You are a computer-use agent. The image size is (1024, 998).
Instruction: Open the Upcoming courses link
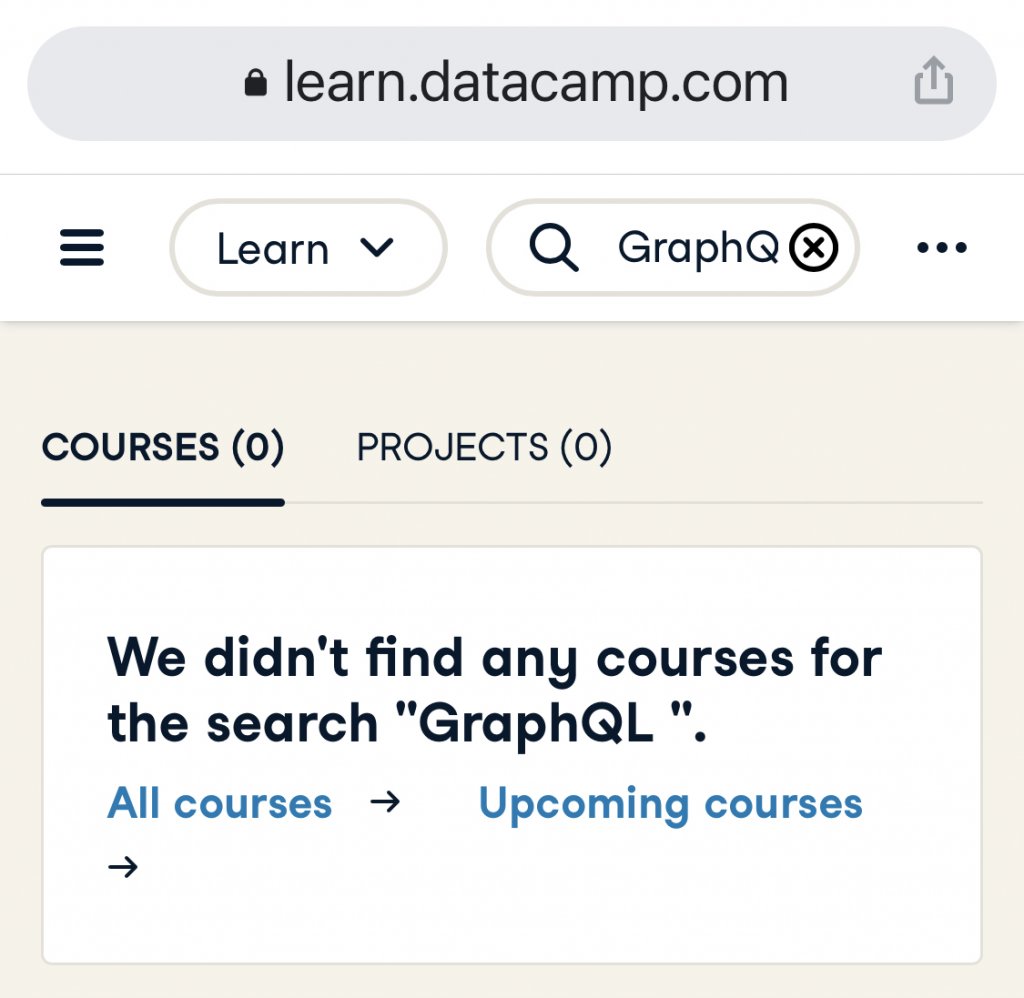(671, 804)
